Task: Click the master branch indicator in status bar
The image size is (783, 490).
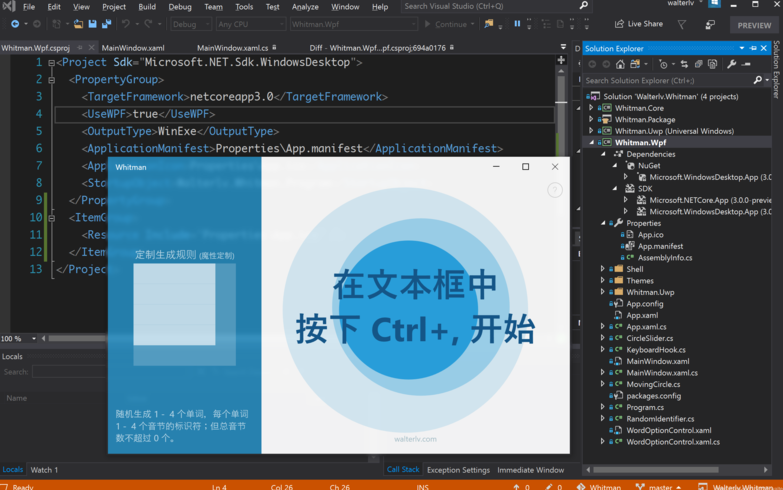Action: point(658,487)
